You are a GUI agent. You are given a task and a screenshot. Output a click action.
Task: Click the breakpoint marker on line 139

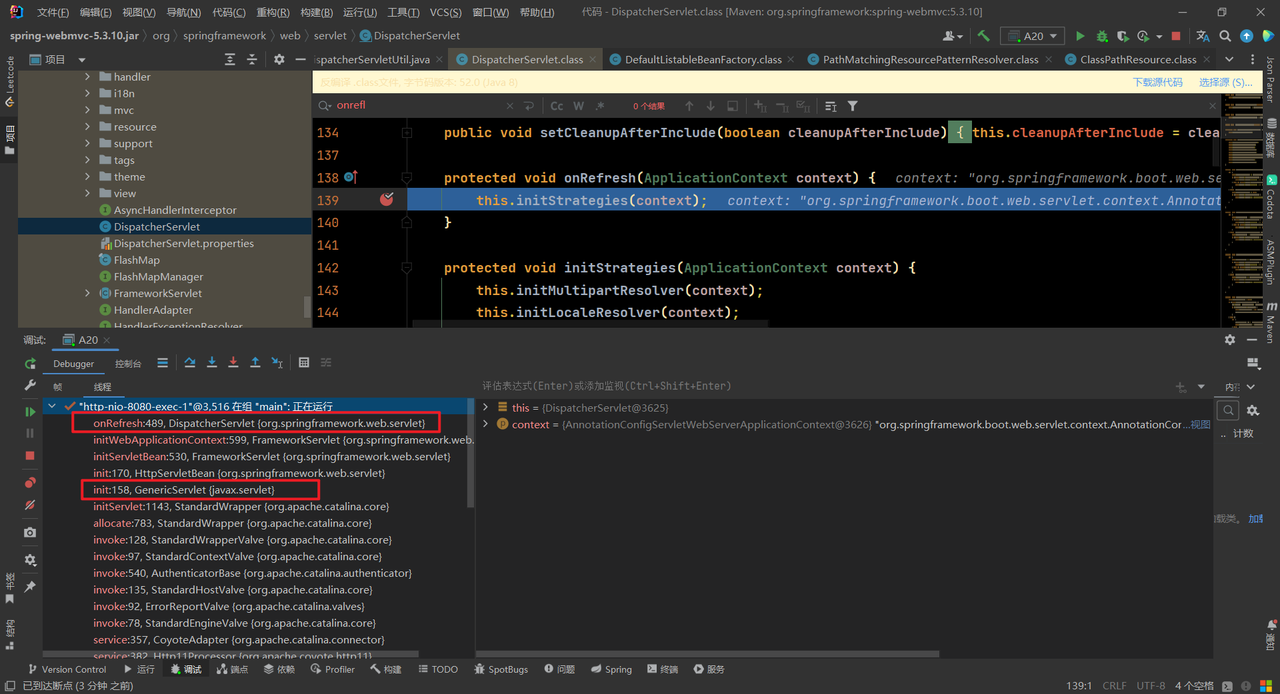[x=387, y=200]
